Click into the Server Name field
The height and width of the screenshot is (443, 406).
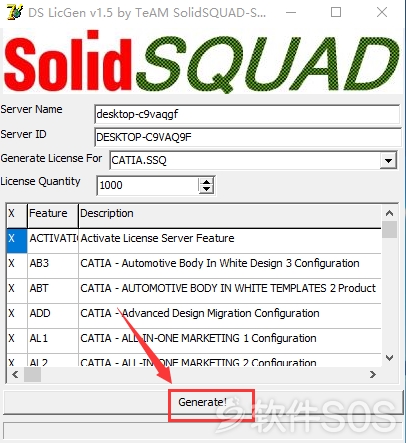pyautogui.click(x=247, y=114)
